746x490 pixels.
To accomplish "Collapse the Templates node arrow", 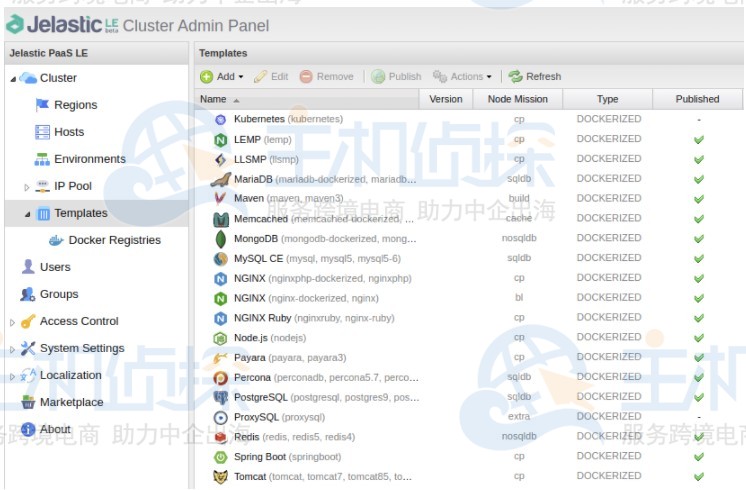I will pyautogui.click(x=28, y=215).
